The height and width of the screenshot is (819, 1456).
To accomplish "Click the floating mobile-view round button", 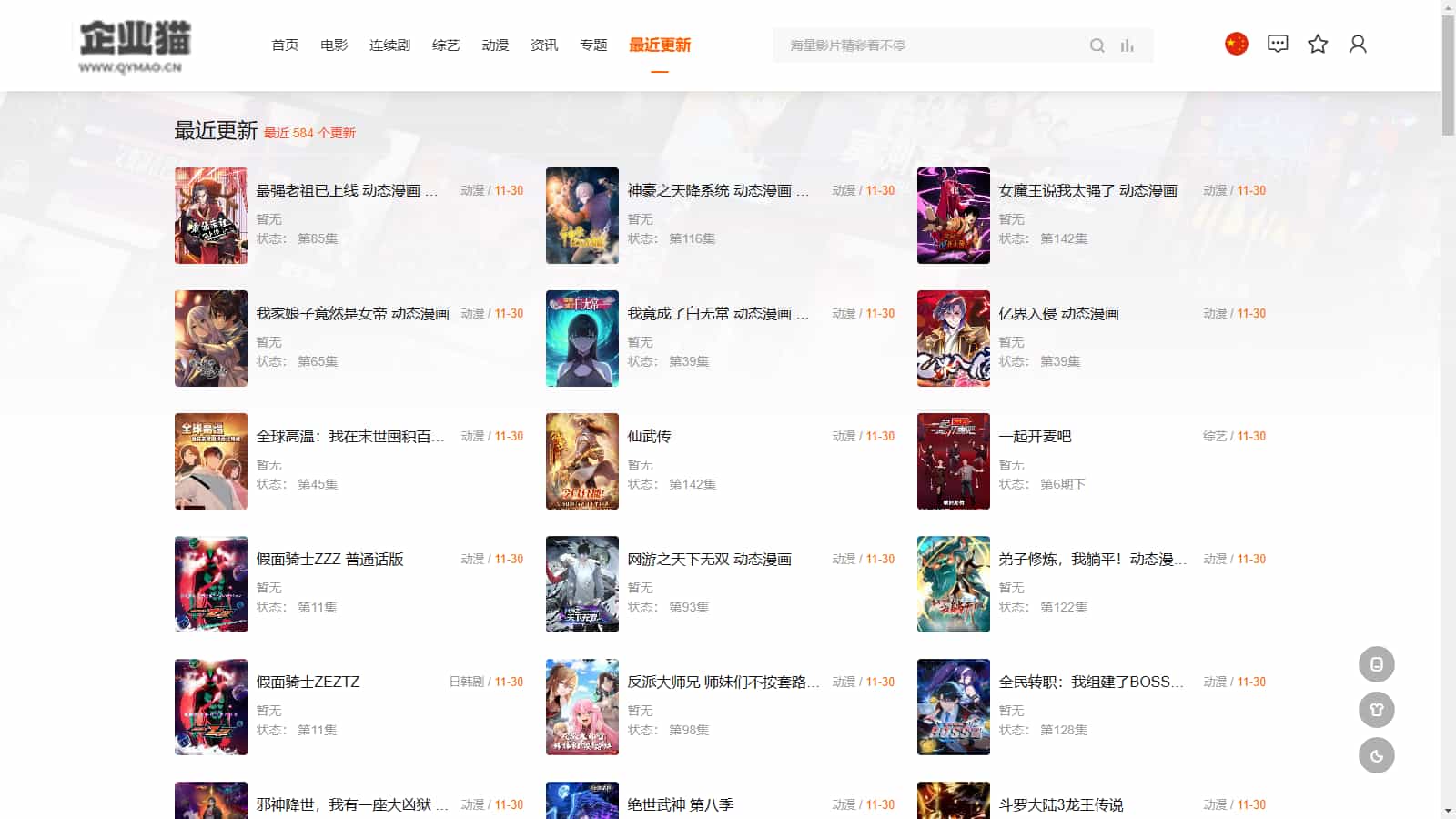I will click(x=1377, y=664).
